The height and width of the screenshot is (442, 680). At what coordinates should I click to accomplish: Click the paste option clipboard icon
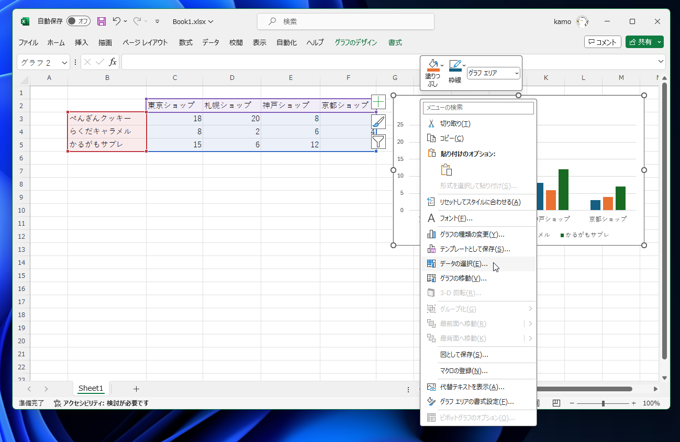446,170
